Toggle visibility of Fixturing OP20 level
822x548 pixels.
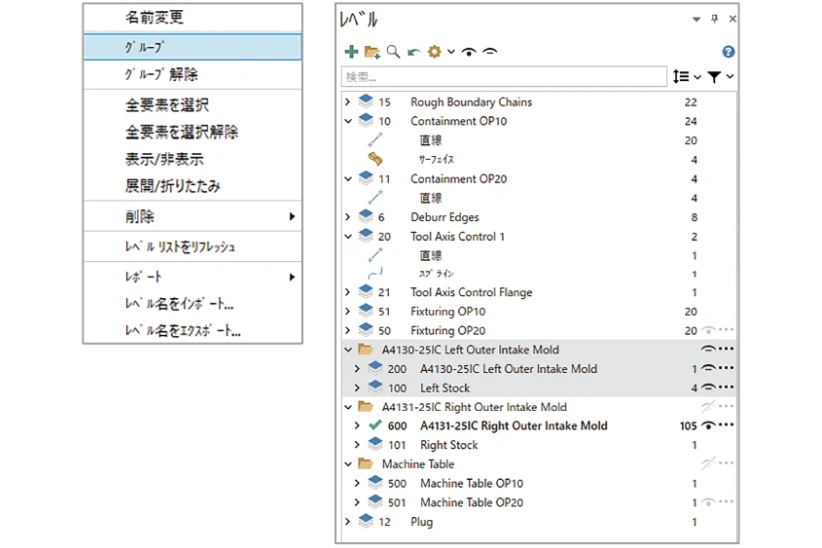pos(708,331)
